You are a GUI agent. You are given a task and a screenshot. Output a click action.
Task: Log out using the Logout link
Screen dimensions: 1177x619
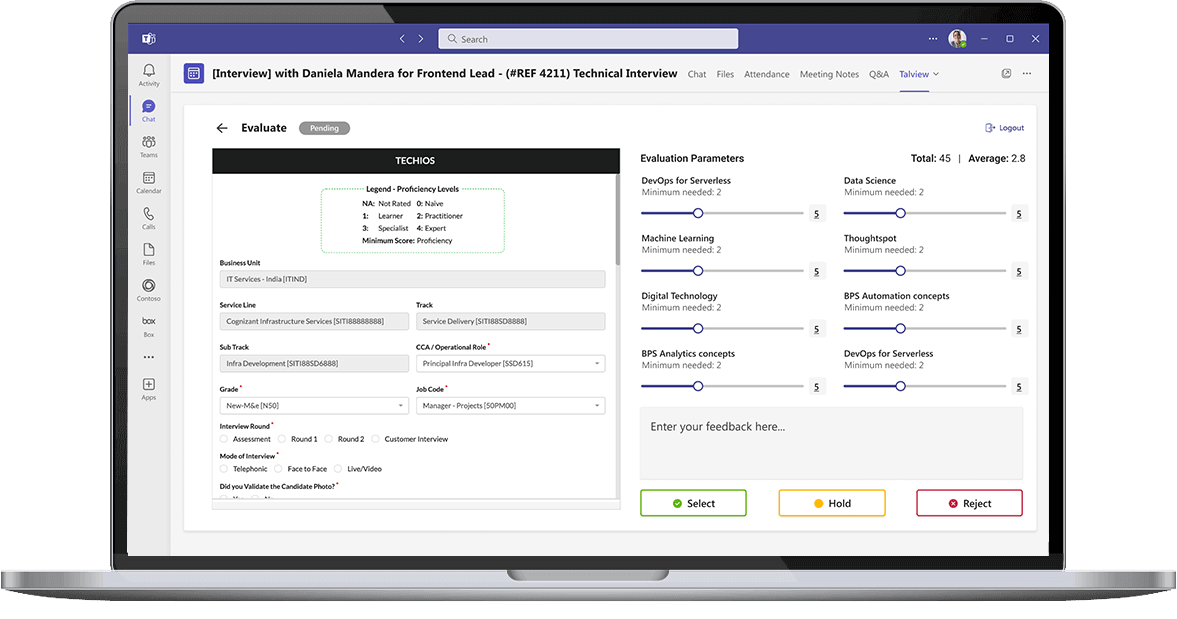[x=1004, y=128]
